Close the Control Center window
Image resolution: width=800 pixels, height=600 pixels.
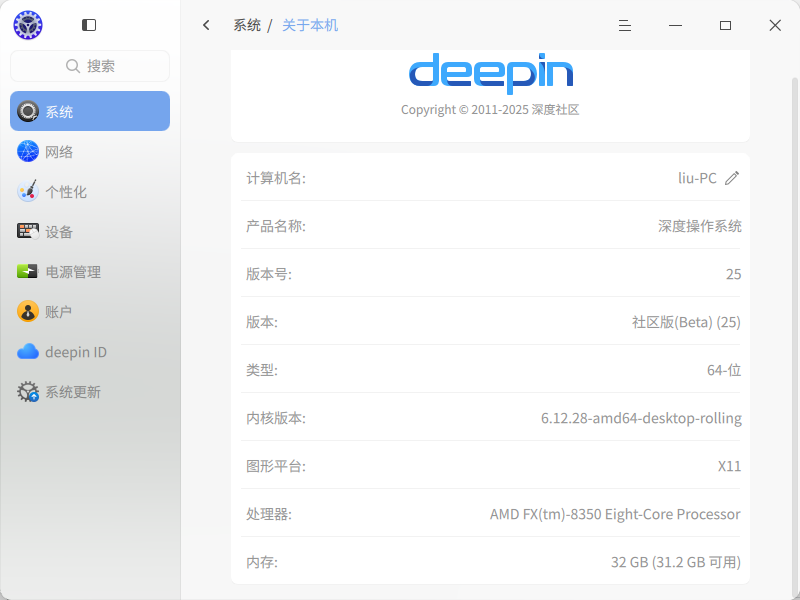tap(775, 25)
